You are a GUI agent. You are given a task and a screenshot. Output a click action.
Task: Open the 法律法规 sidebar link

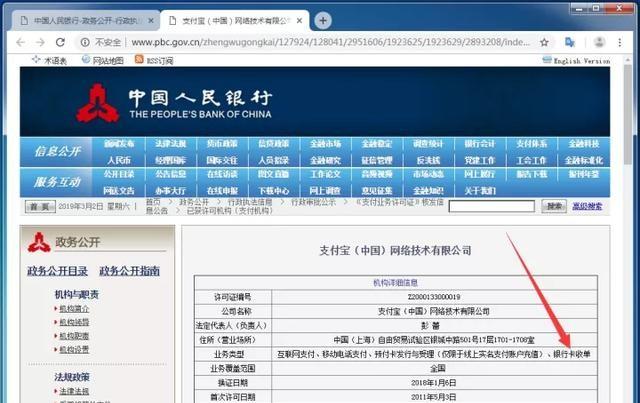[x=74, y=391]
